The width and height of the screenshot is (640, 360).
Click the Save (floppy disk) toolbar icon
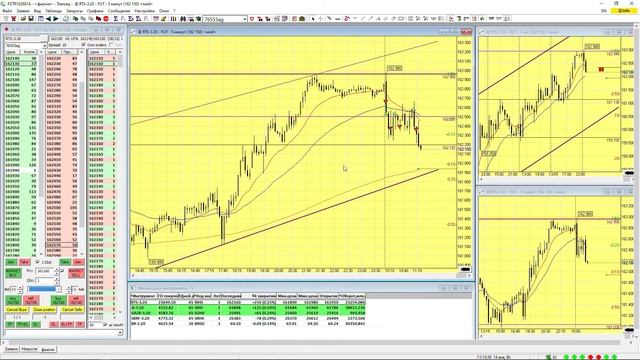[x=31, y=19]
